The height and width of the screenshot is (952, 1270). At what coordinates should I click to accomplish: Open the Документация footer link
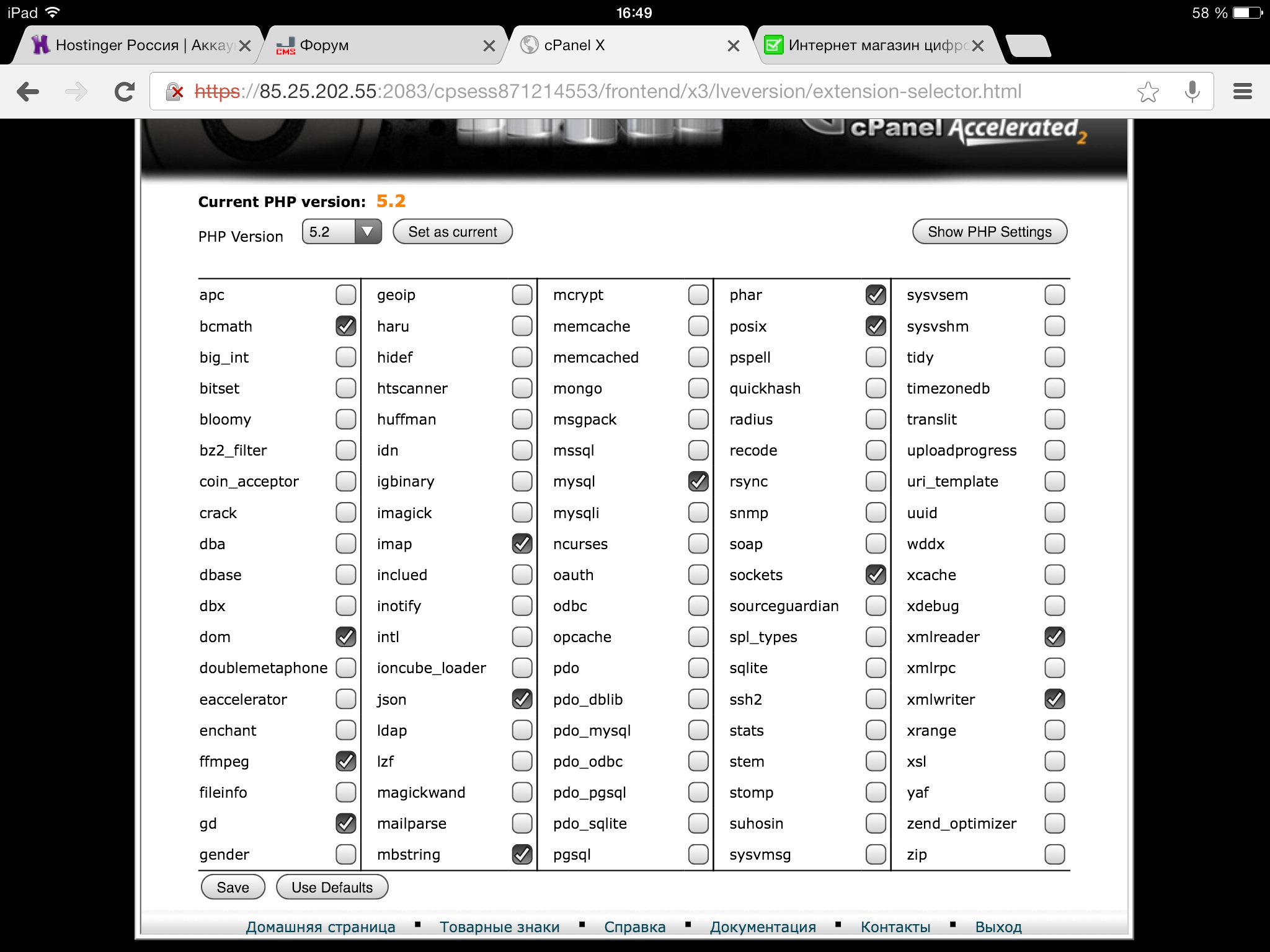(x=763, y=927)
